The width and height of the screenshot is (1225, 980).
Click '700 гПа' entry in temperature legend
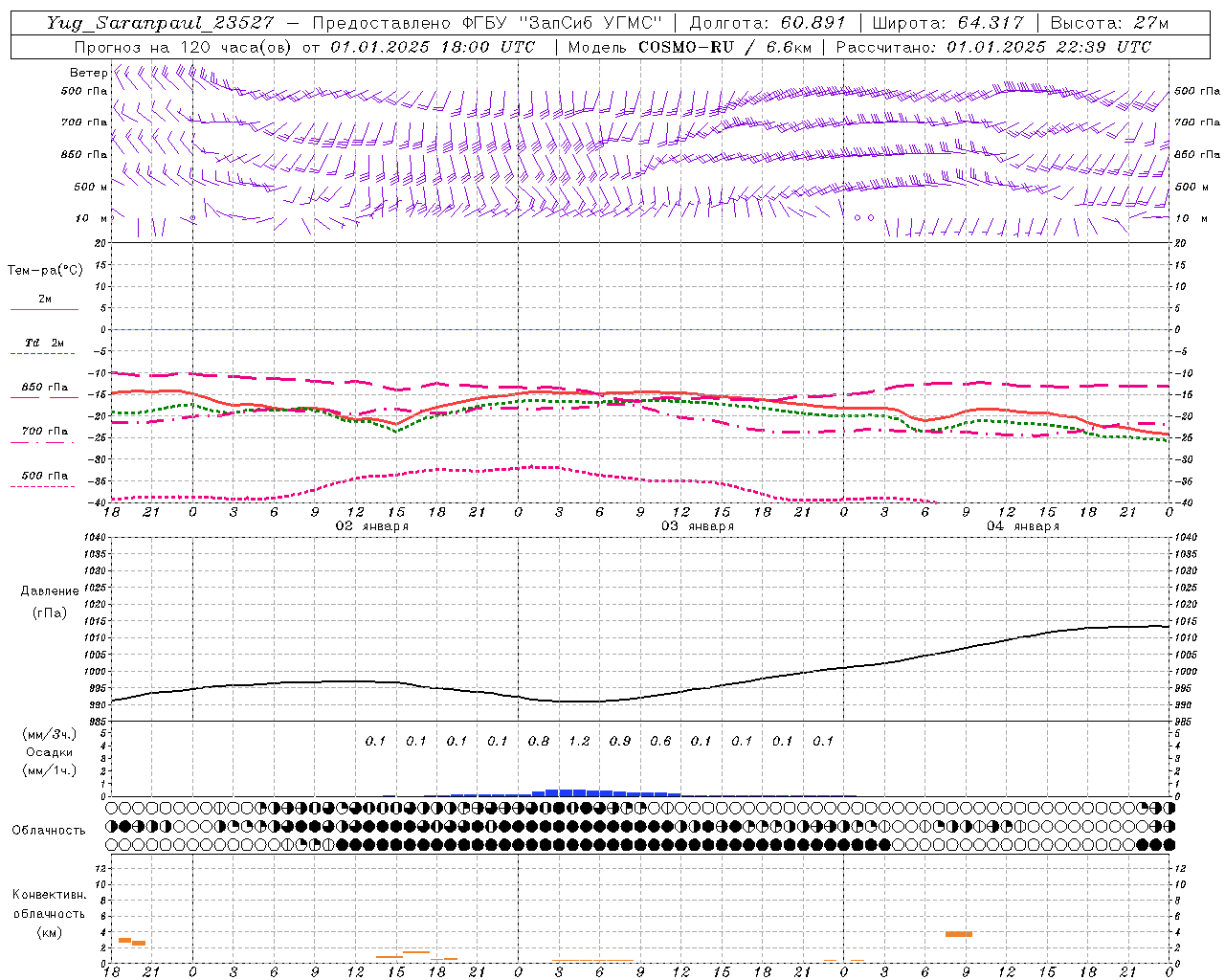pos(44,432)
